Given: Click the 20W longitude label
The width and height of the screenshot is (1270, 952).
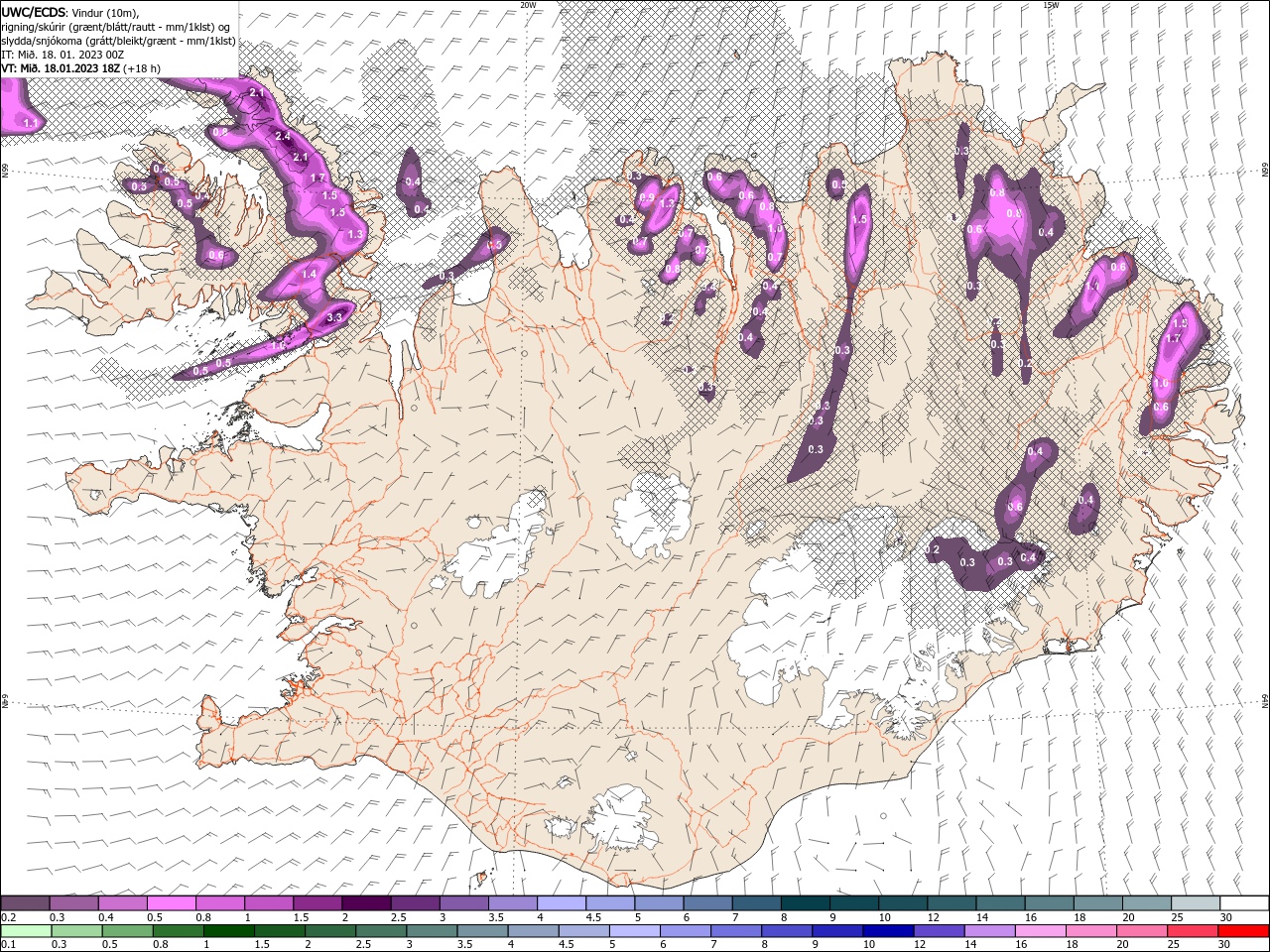Looking at the screenshot, I should pyautogui.click(x=528, y=5).
